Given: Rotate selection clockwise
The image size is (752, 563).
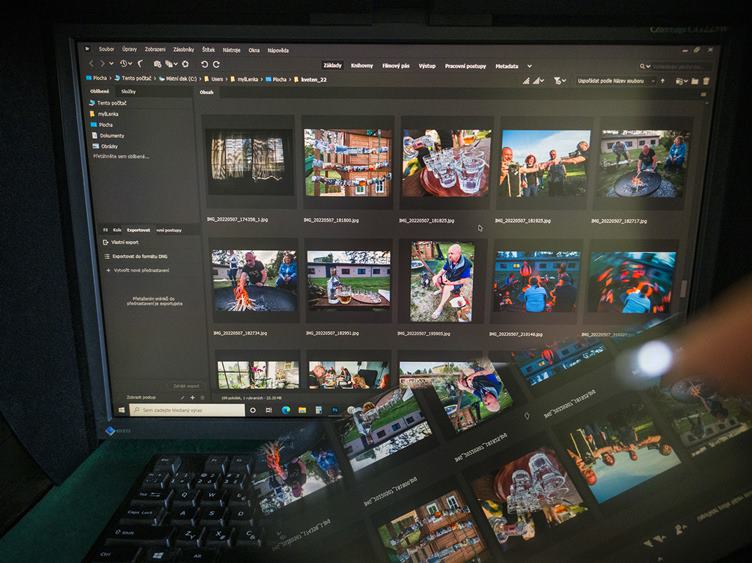Looking at the screenshot, I should tap(216, 64).
